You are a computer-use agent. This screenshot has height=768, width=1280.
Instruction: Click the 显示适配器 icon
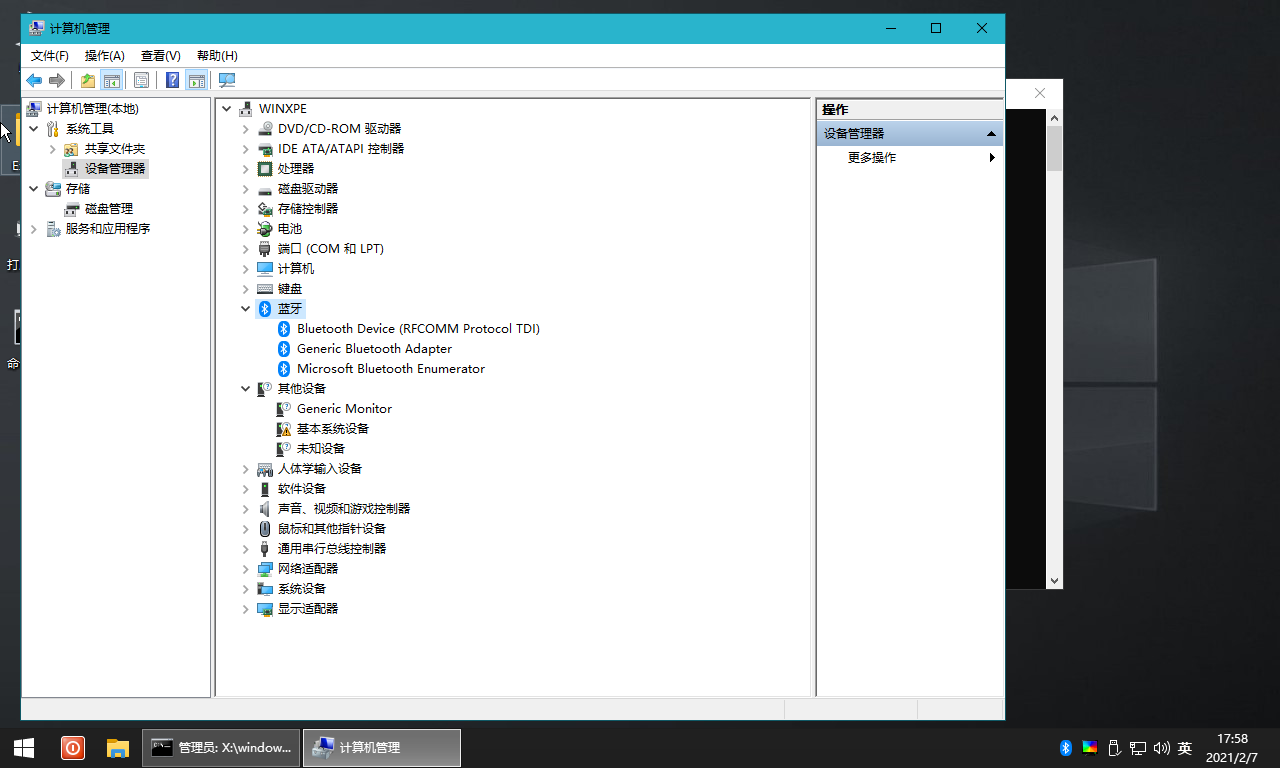tap(264, 608)
